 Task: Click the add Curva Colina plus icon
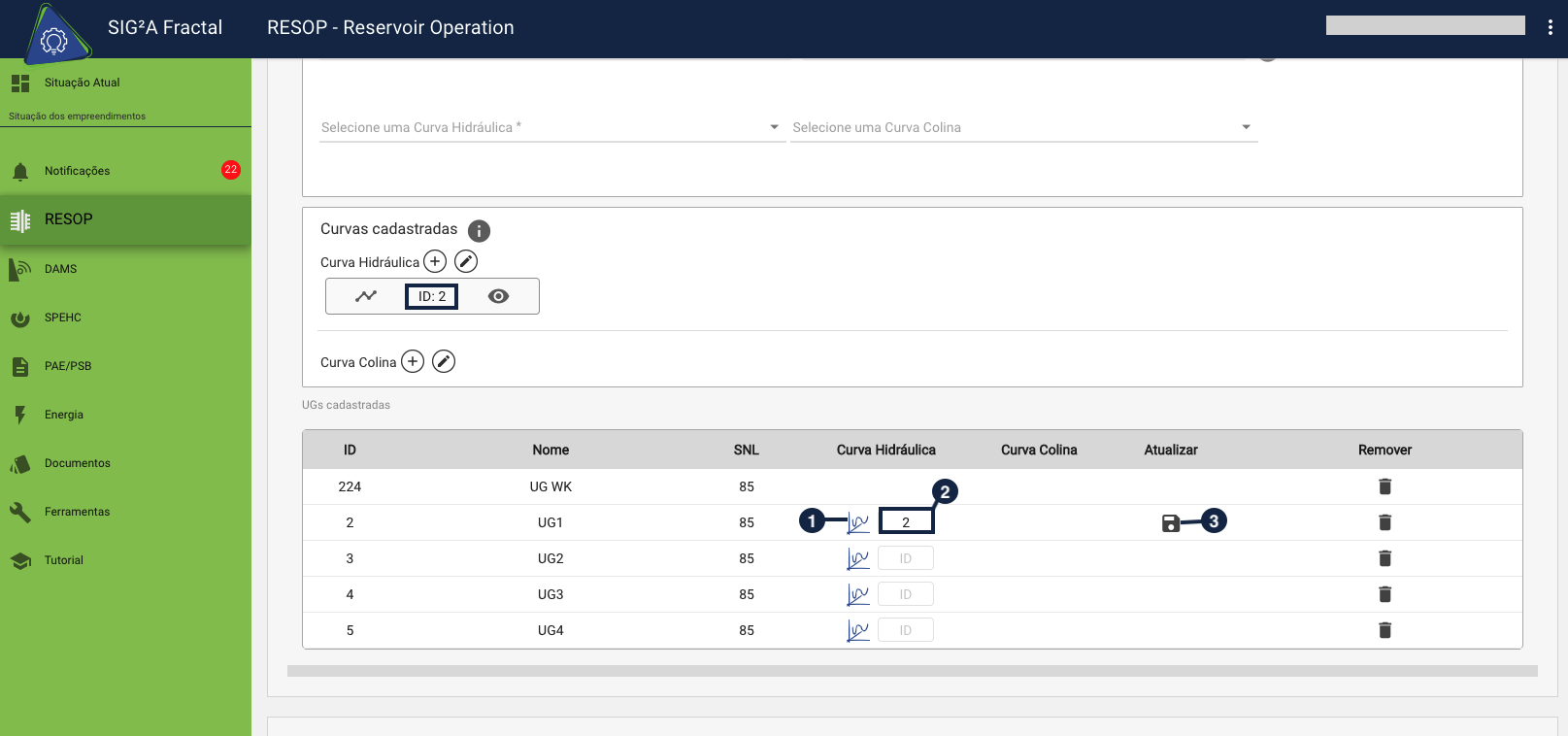[413, 361]
